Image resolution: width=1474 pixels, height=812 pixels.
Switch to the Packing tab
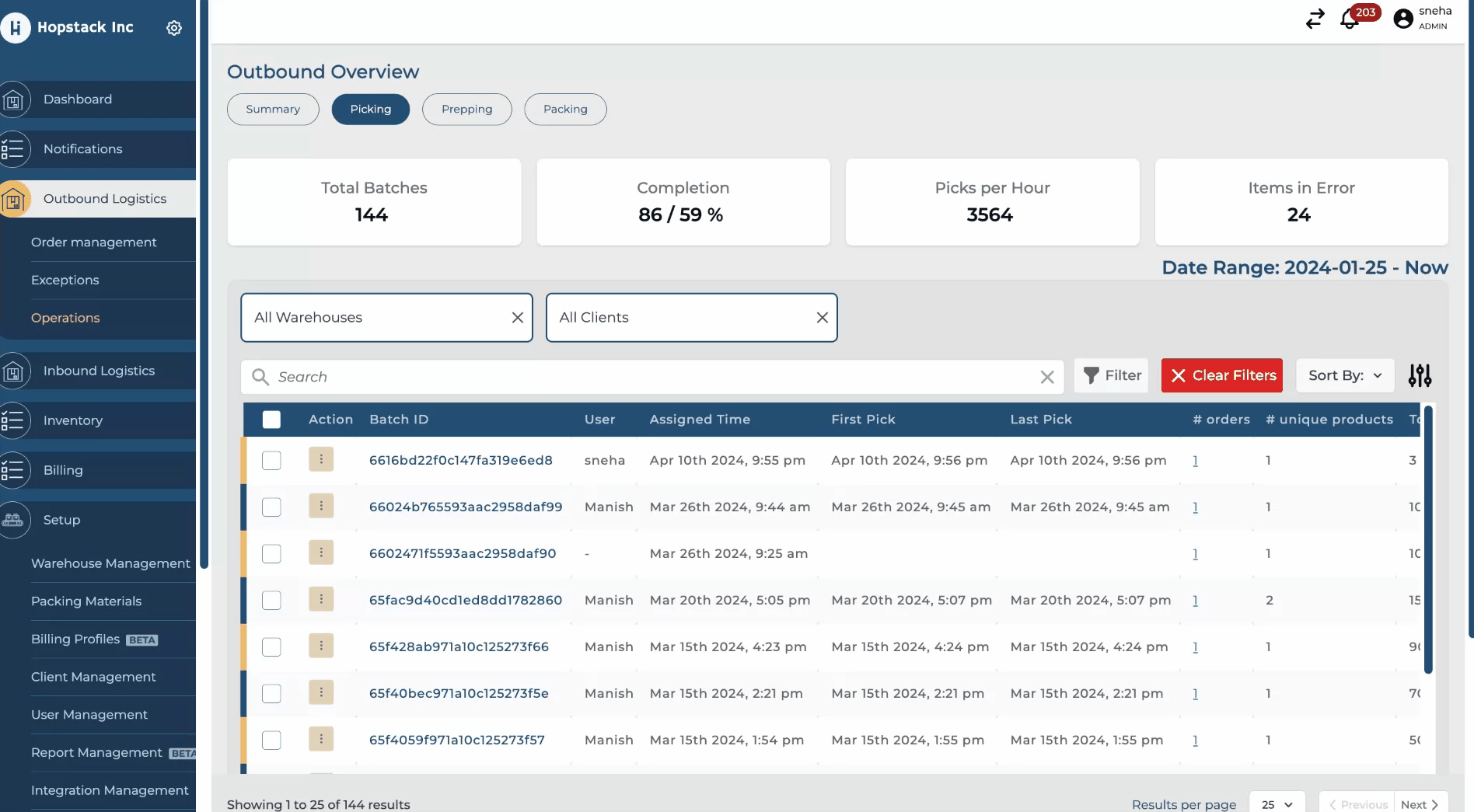565,110
